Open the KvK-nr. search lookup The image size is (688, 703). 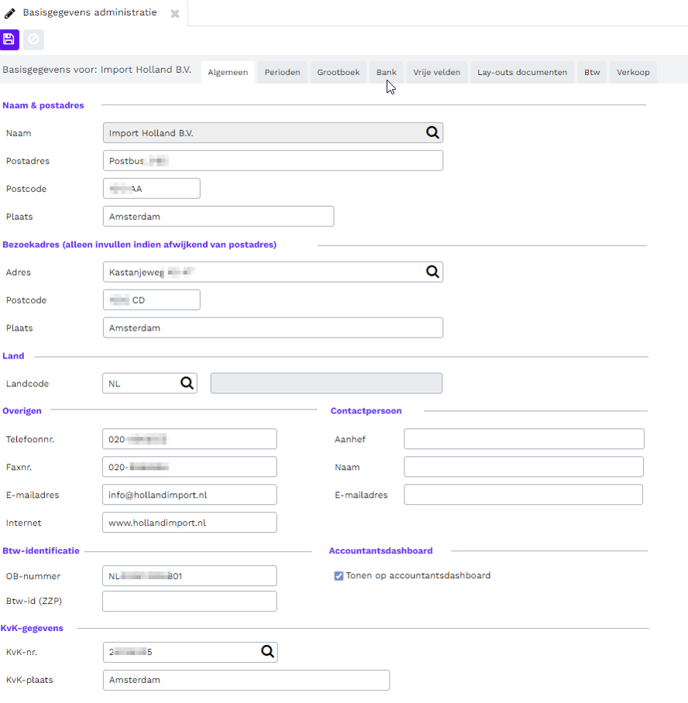point(268,651)
